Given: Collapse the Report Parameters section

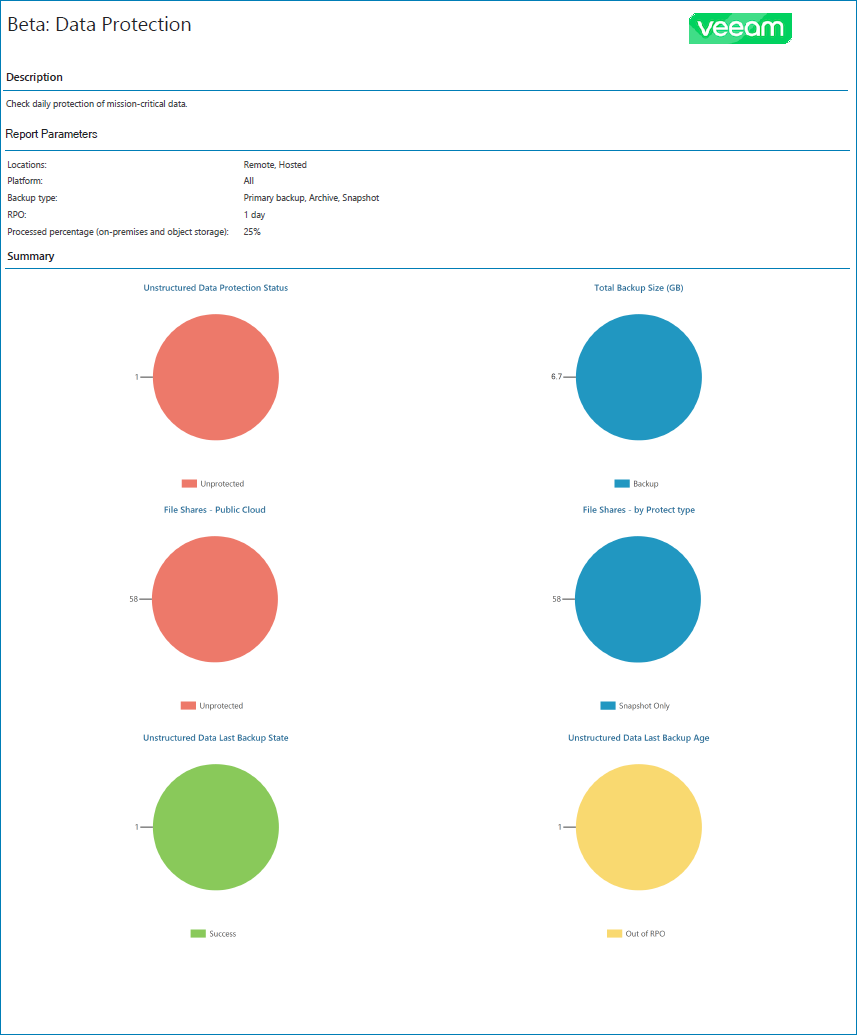Looking at the screenshot, I should [x=51, y=133].
